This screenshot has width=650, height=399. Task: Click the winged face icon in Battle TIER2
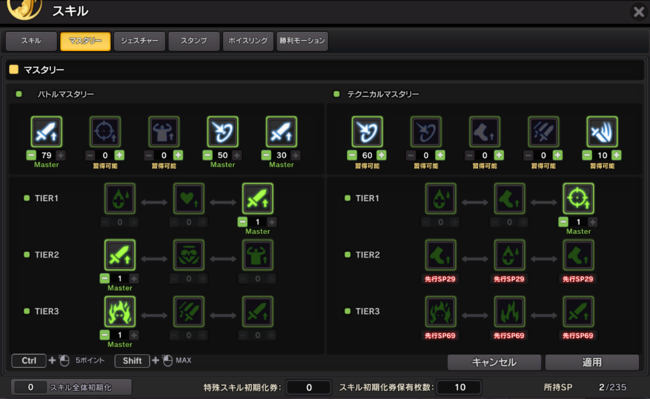tap(189, 255)
